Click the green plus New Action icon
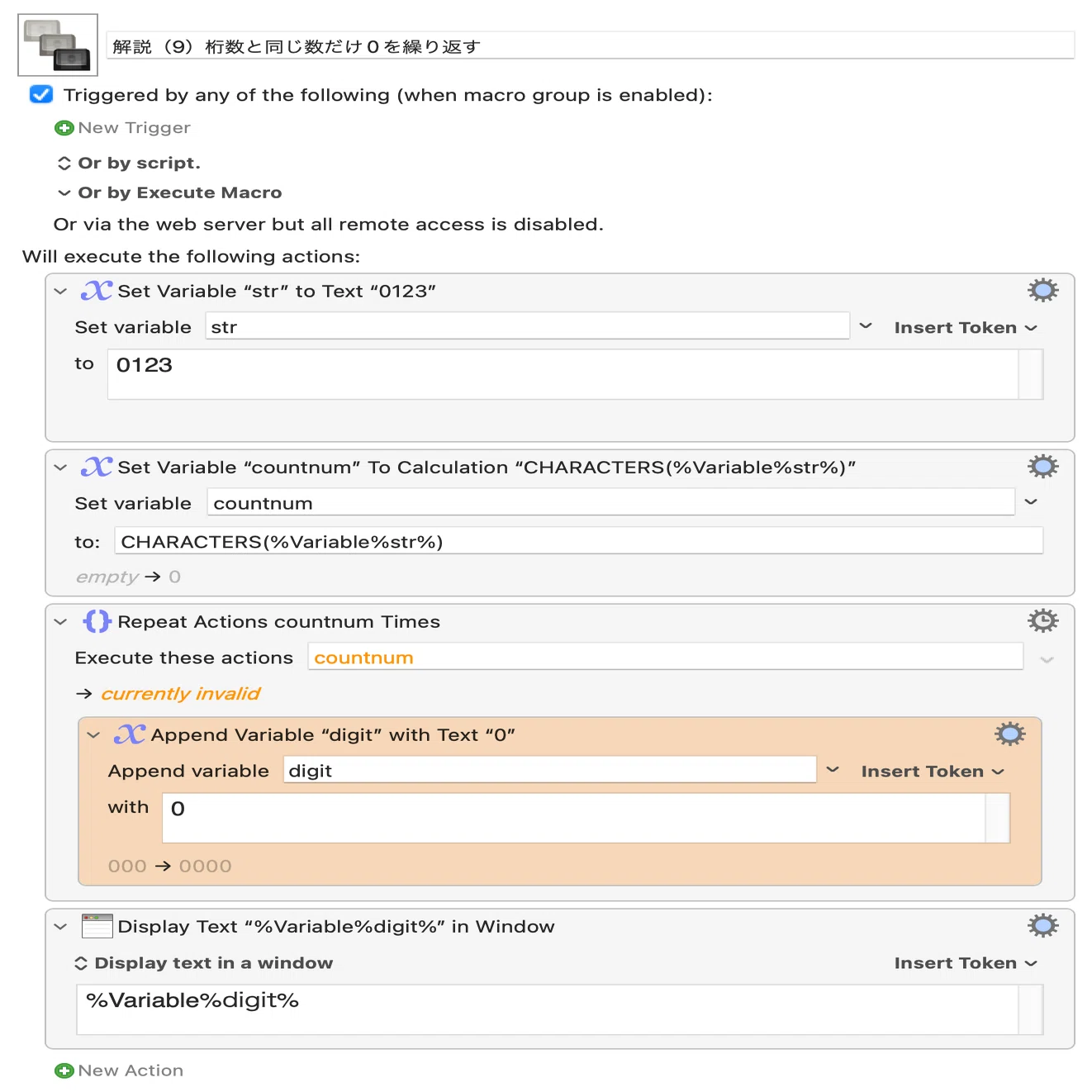The height and width of the screenshot is (1092, 1092). (64, 1071)
